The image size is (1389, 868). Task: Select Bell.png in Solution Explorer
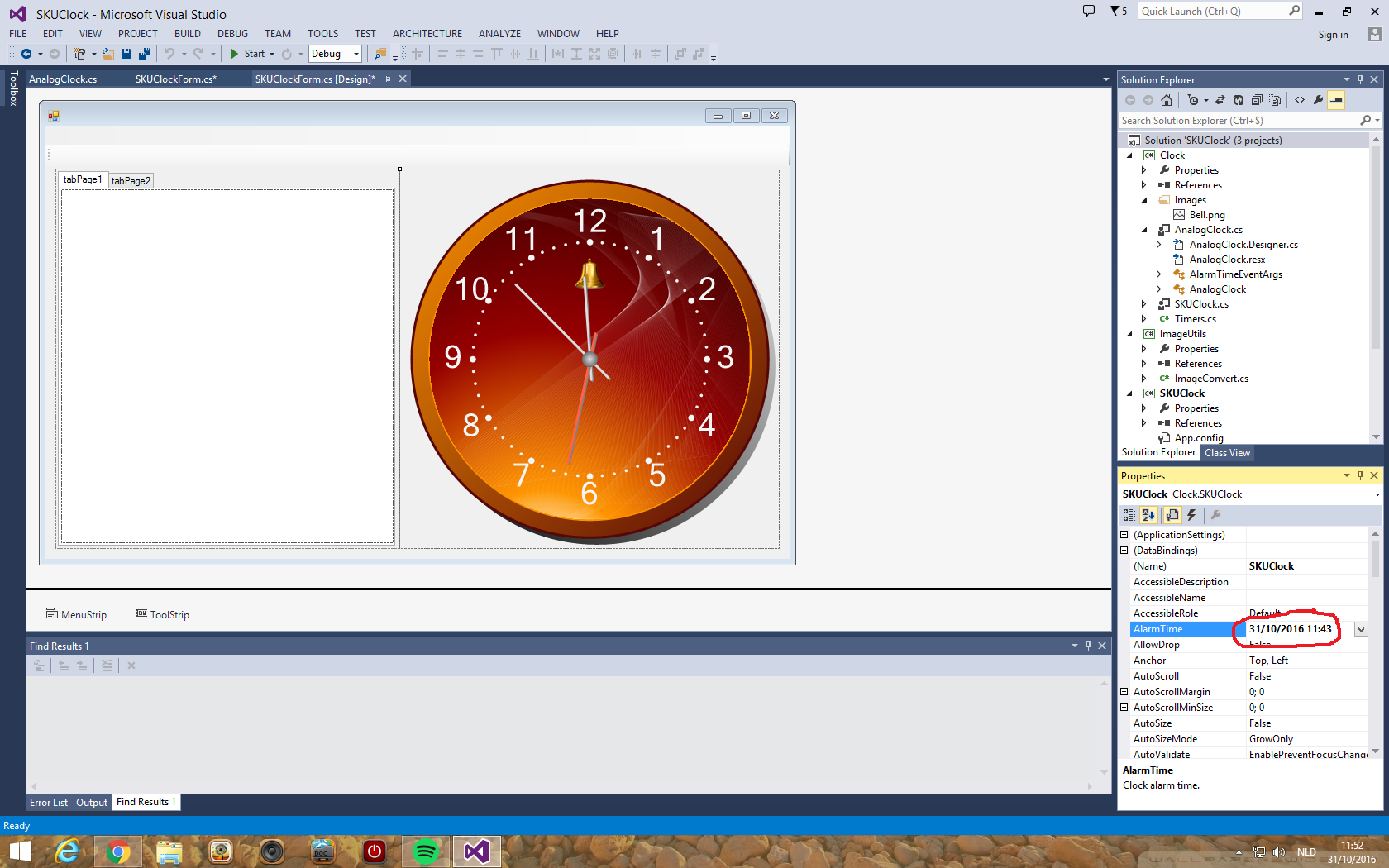1207,215
